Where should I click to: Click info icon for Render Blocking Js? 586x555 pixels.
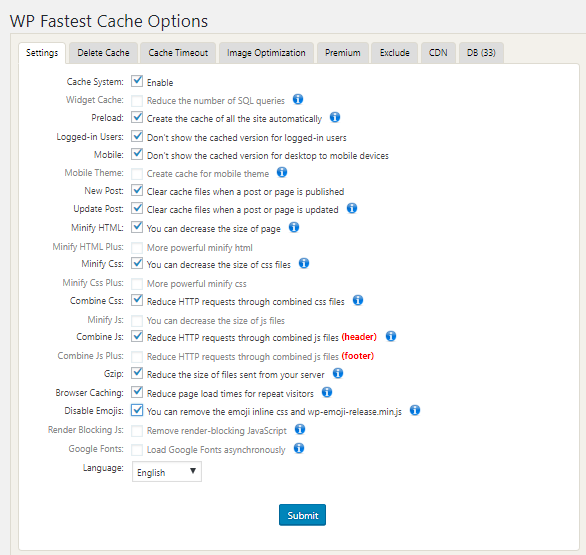click(300, 429)
